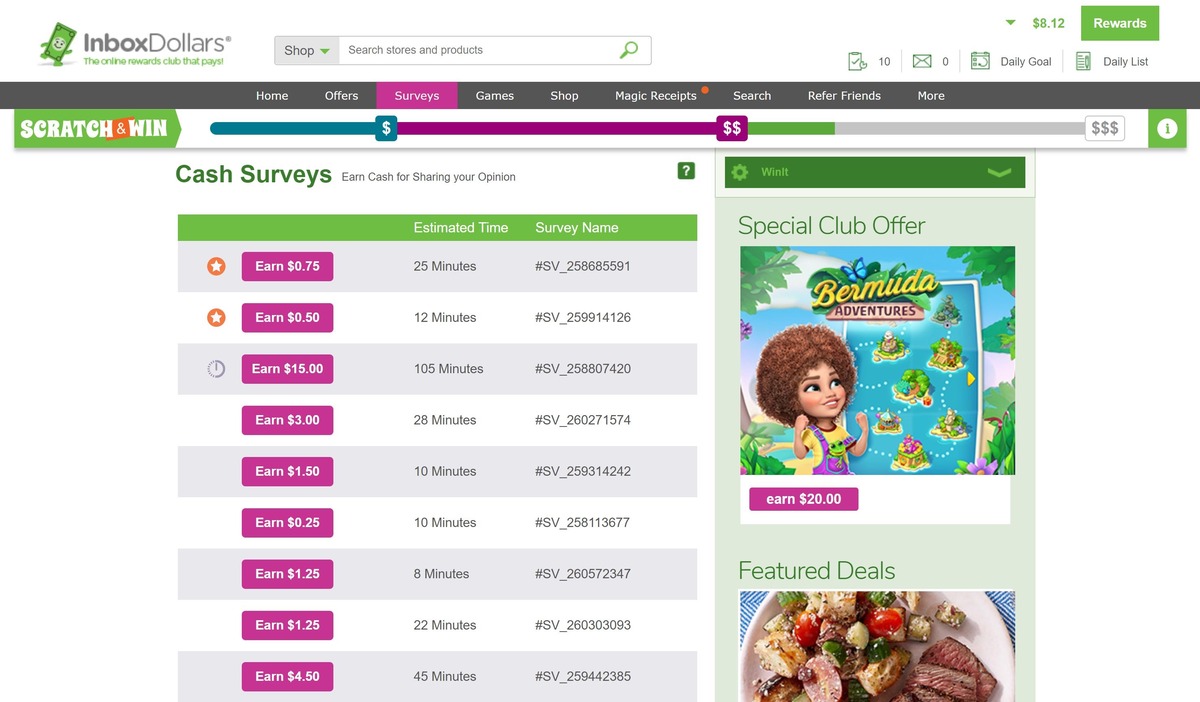Screen dimensions: 1200x702
Task: Open the survey tasks checklist icon
Action: coord(858,60)
